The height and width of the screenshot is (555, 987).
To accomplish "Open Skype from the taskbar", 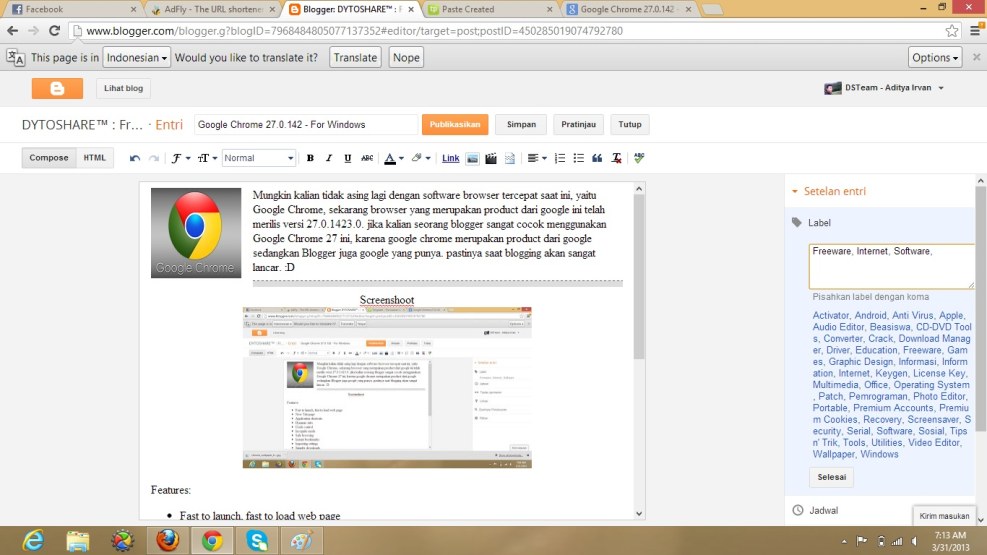I will coord(257,541).
